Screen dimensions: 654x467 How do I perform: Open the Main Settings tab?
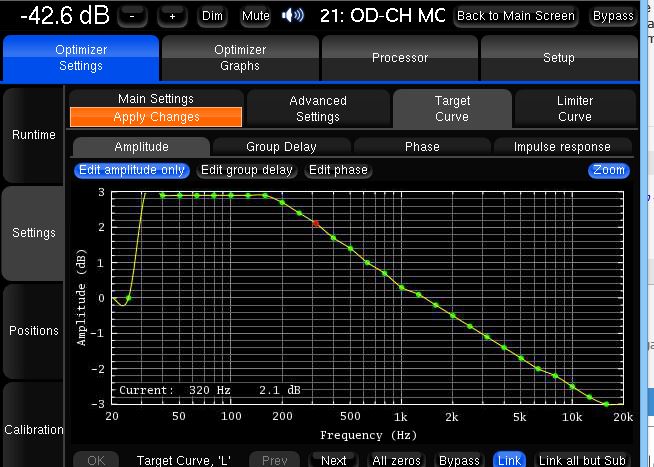[156, 99]
